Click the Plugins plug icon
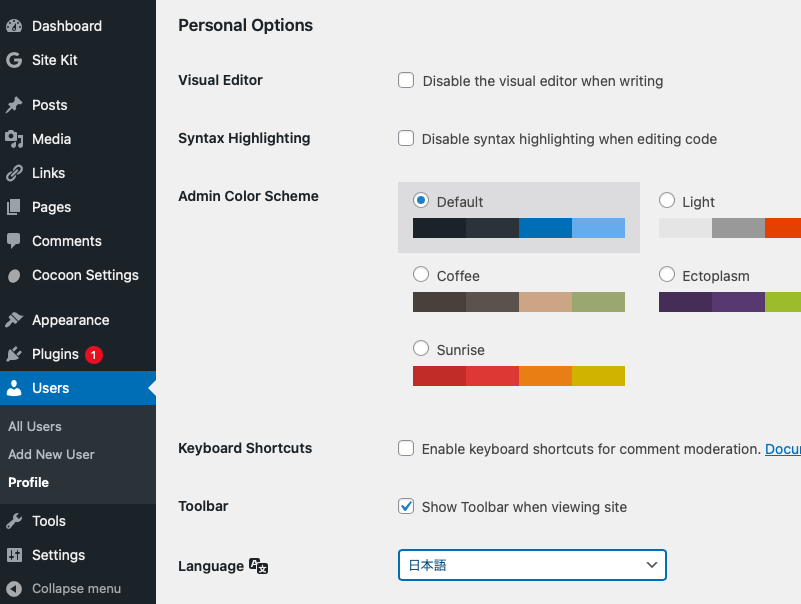Image resolution: width=801 pixels, height=604 pixels. click(x=14, y=354)
